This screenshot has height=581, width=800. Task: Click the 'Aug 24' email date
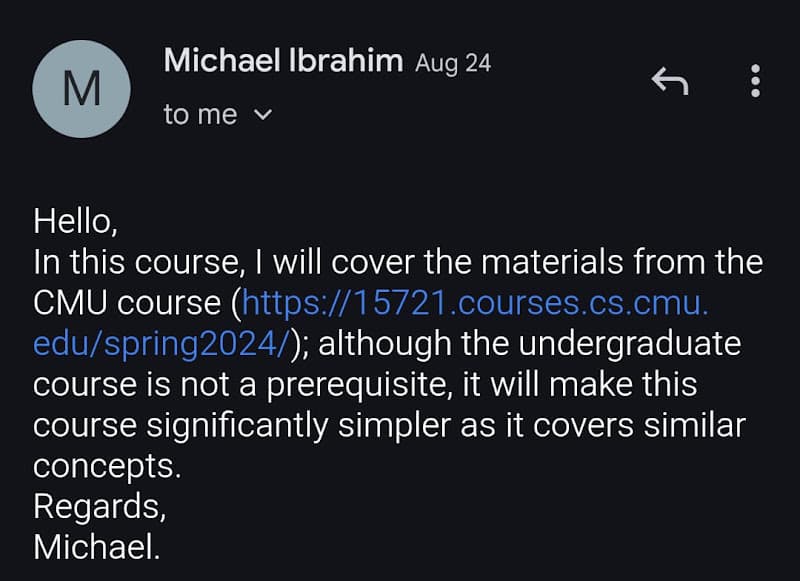[453, 64]
